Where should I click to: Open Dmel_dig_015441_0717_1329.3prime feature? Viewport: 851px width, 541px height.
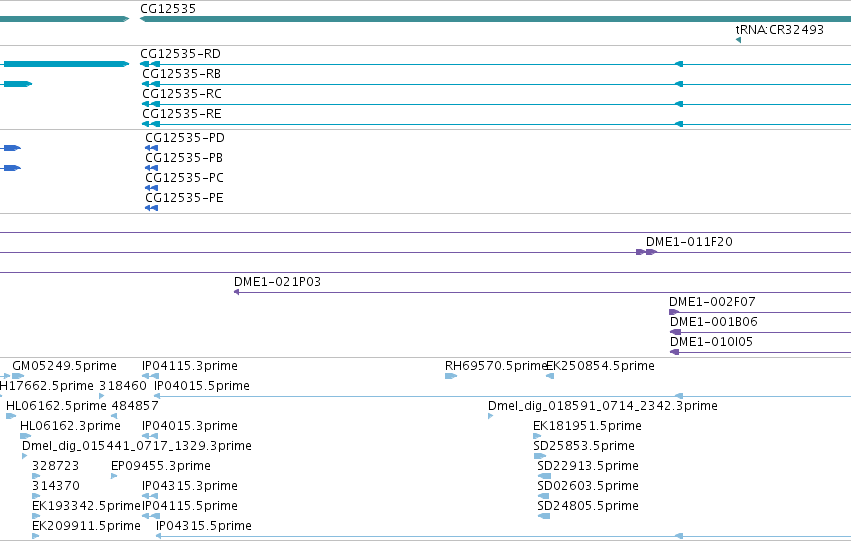click(137, 447)
